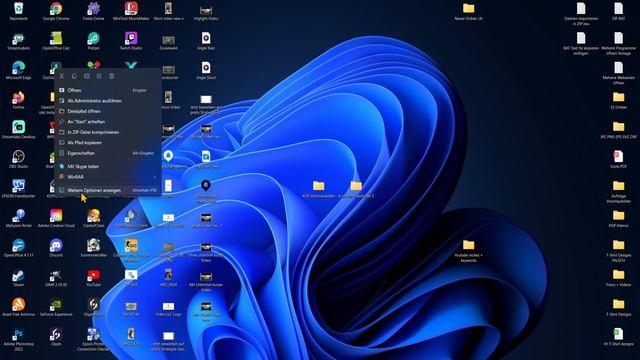
Task: Select the GeForce Experience shortcut
Action: [56, 307]
